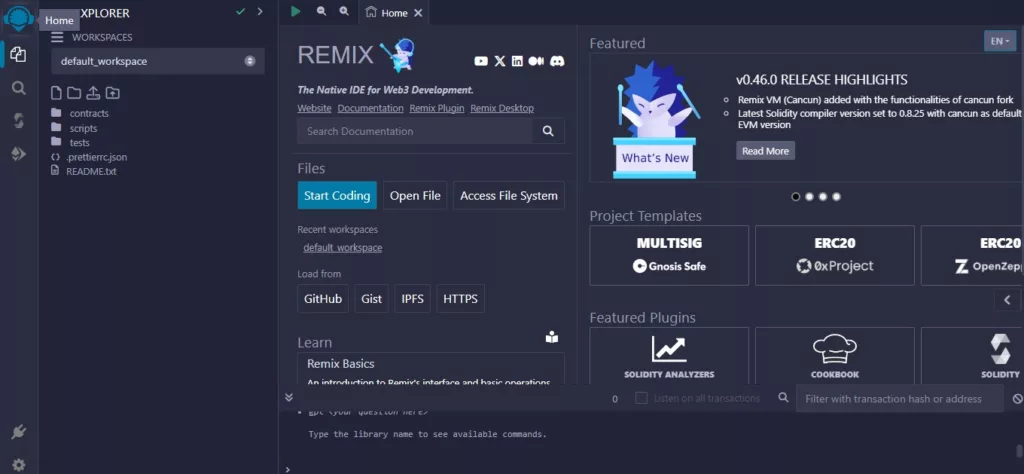
Task: Click the explorer panel right chevron
Action: [x=260, y=11]
